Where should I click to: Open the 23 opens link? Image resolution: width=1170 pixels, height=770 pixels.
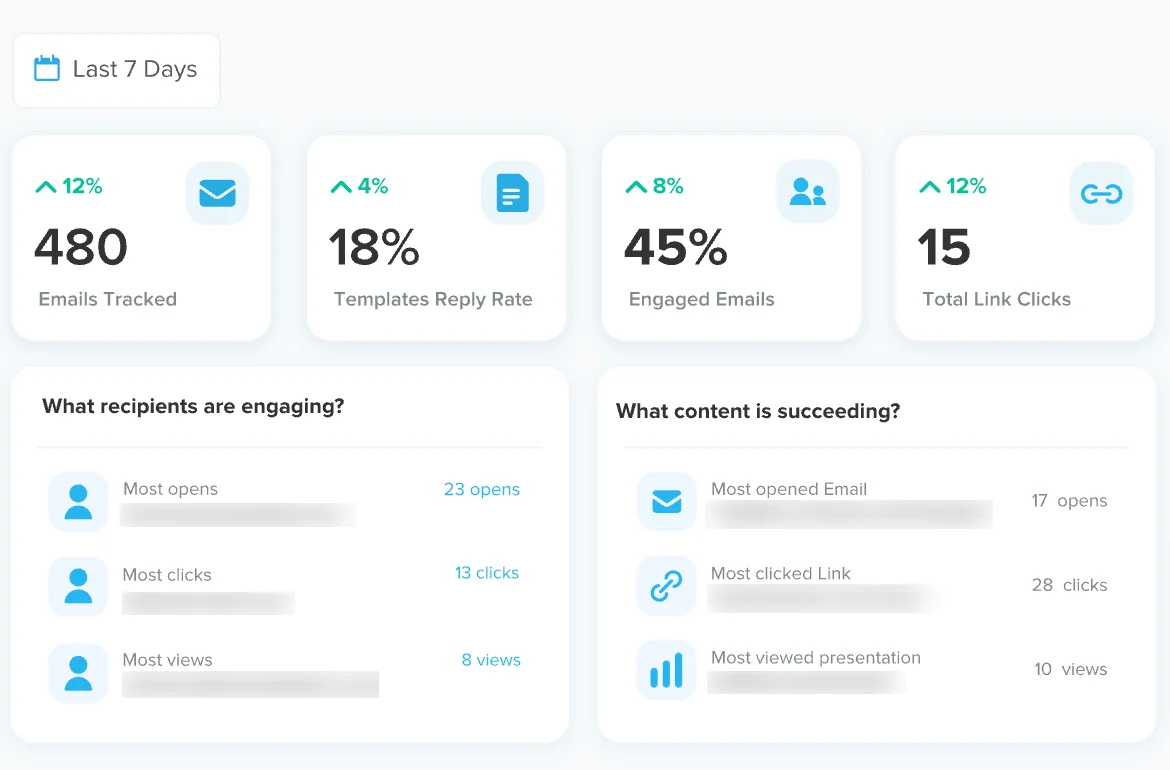point(481,489)
